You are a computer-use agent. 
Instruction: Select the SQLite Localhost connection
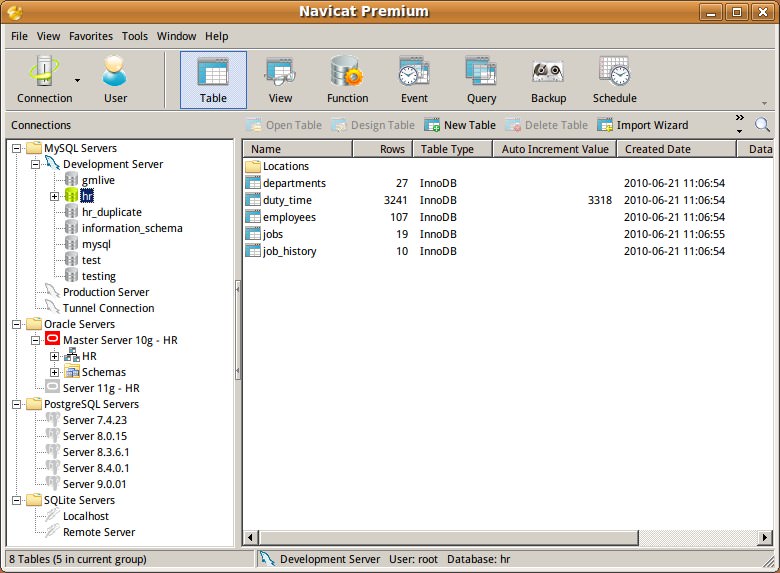click(x=86, y=516)
